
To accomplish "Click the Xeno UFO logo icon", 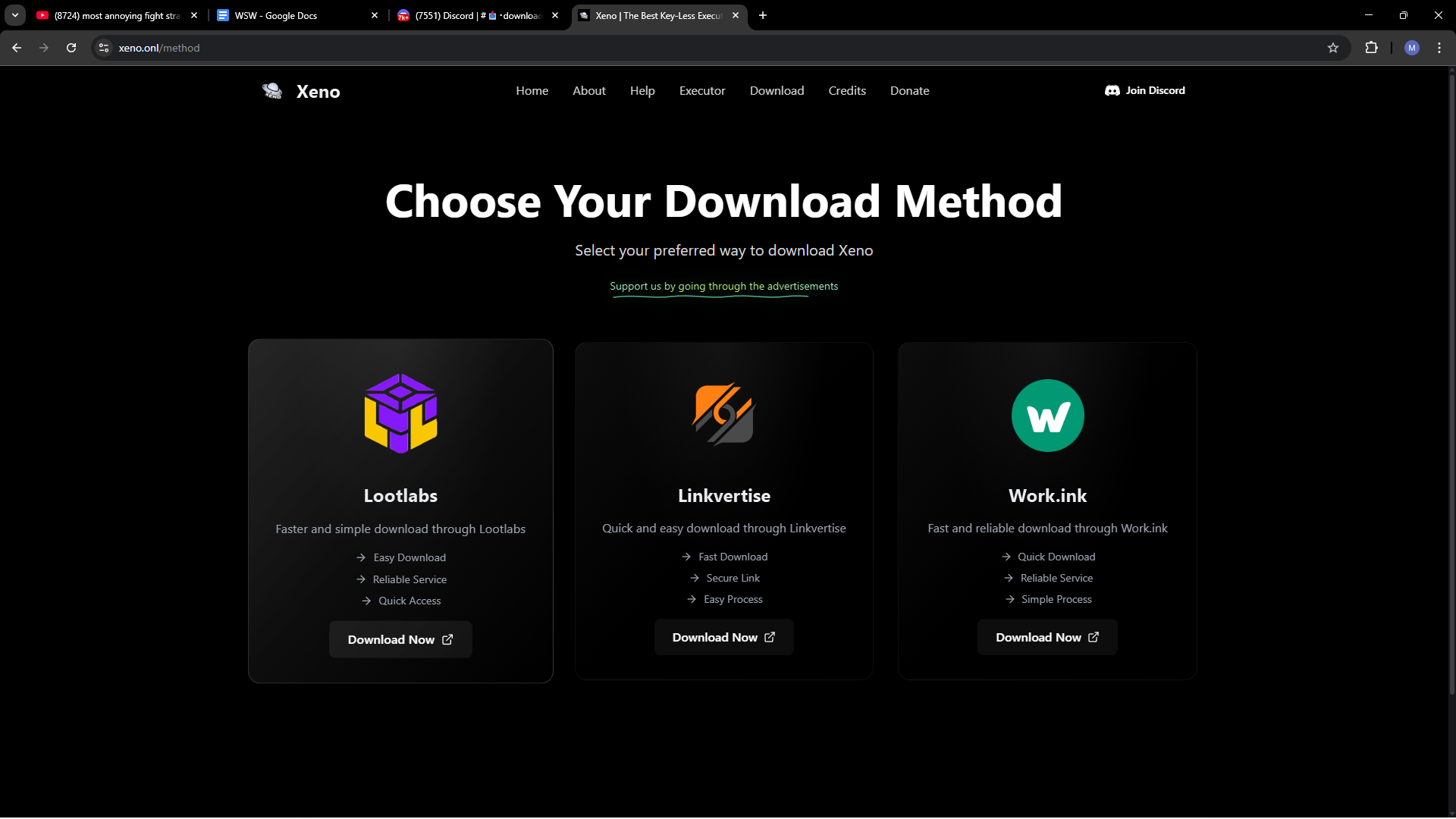I will click(272, 91).
